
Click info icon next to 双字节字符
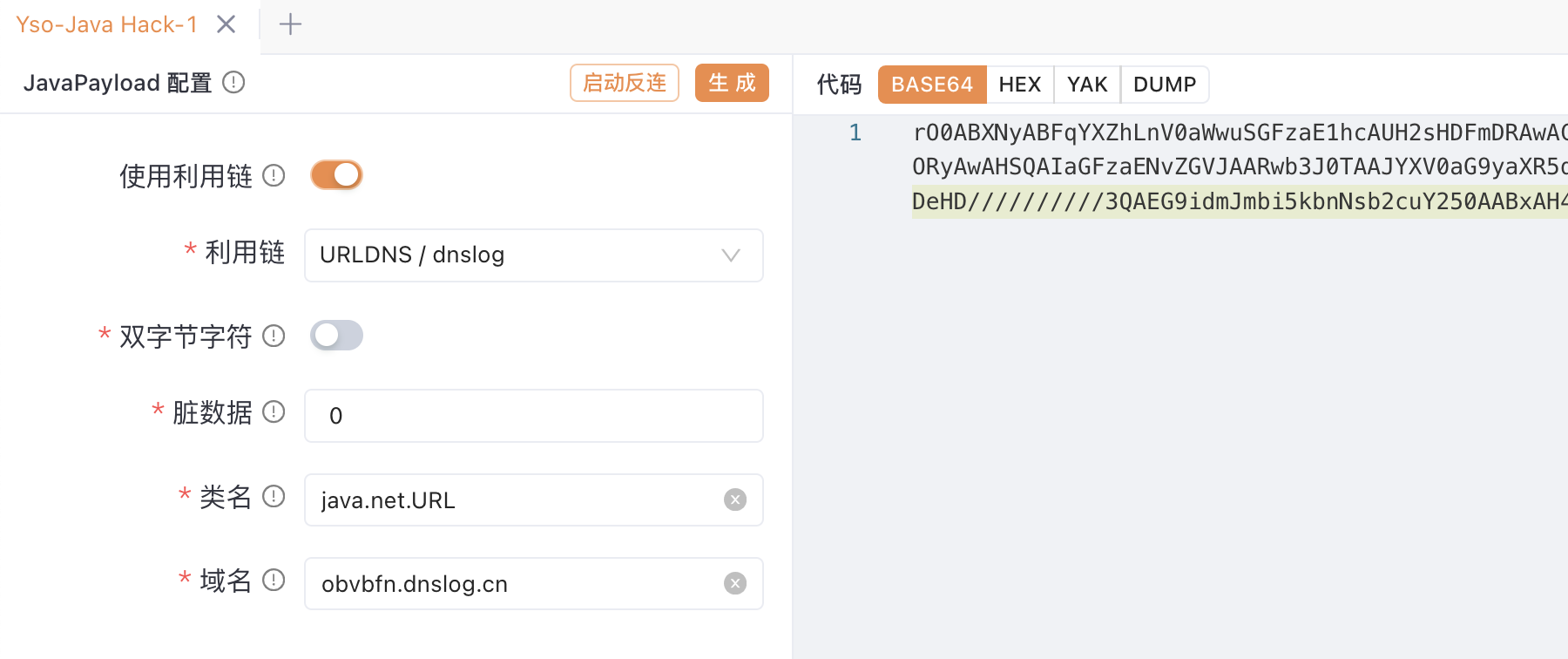tap(274, 336)
